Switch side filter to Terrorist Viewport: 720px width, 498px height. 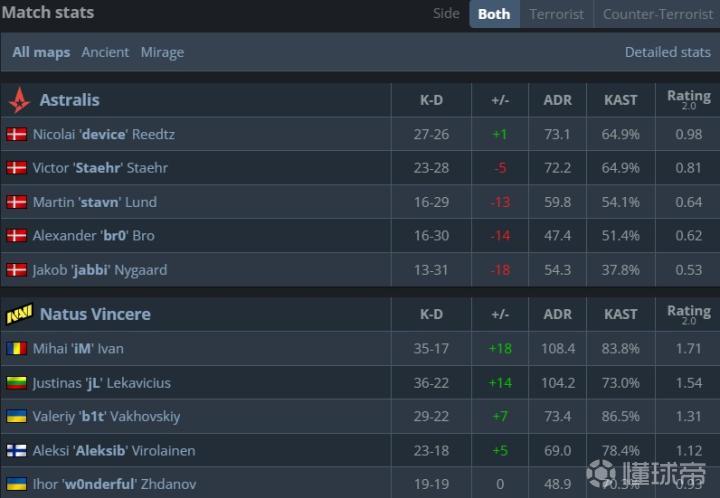point(556,14)
